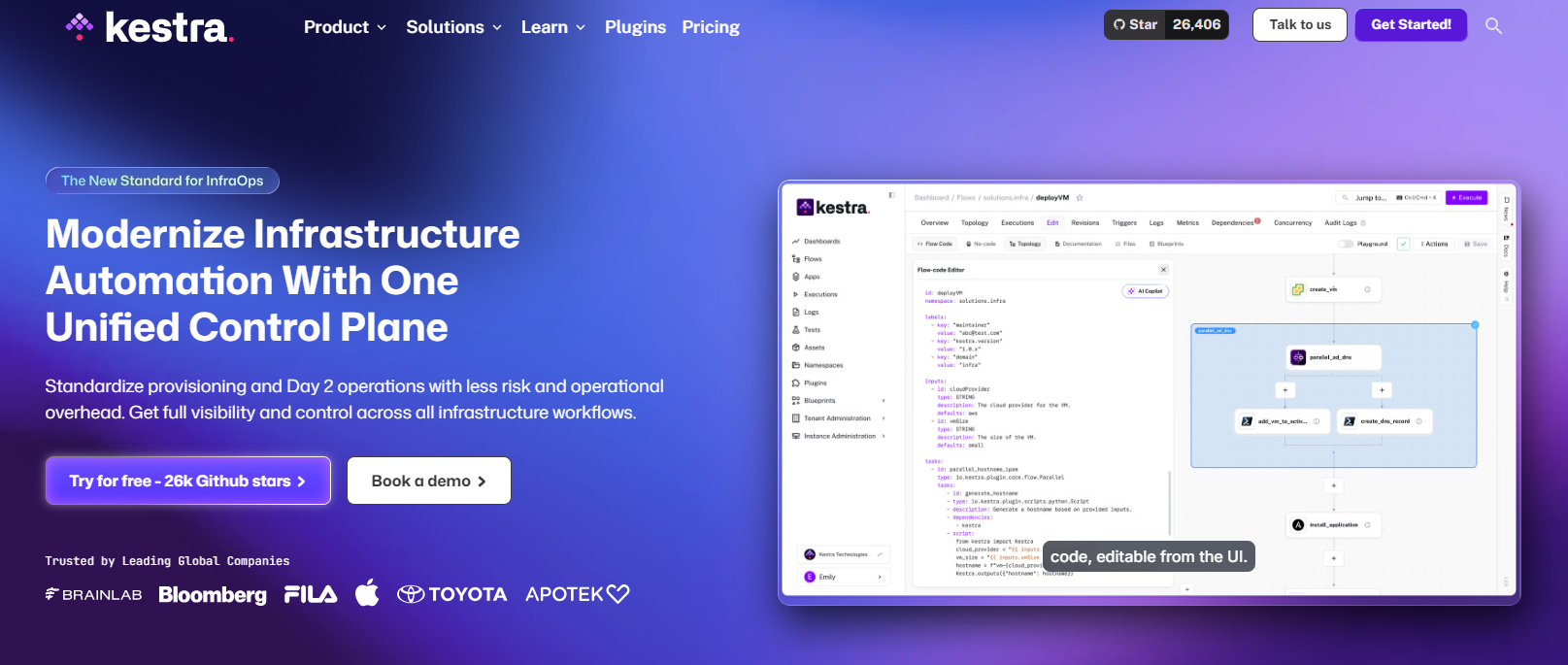1568x665 pixels.
Task: Click the Apple logo under trusted companies
Action: tap(367, 592)
